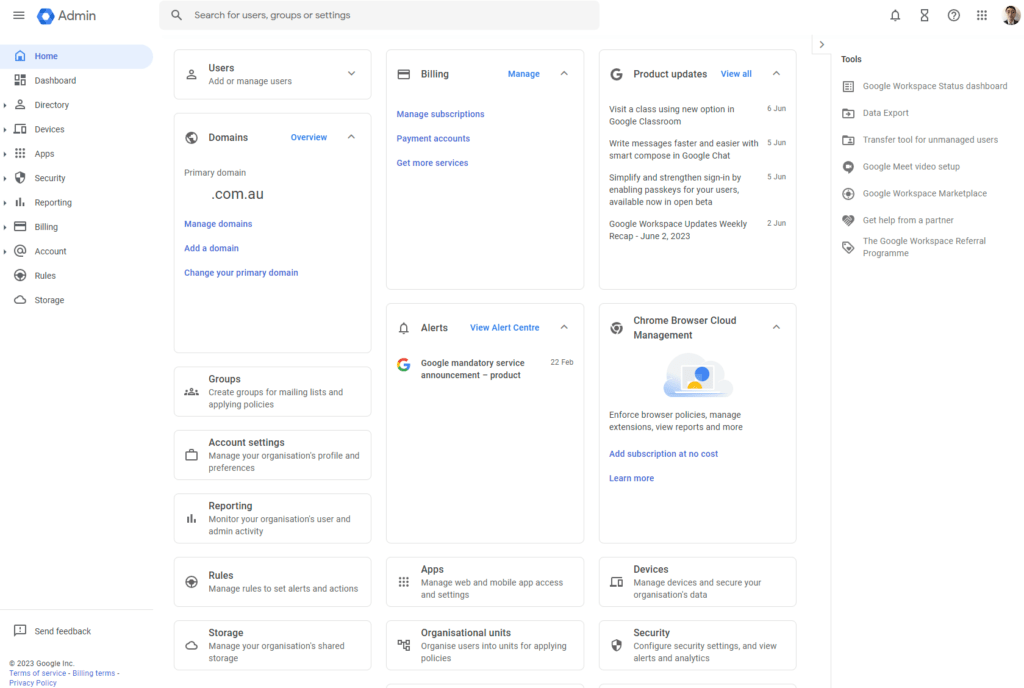
Task: Open the main hamburger menu
Action: point(19,15)
